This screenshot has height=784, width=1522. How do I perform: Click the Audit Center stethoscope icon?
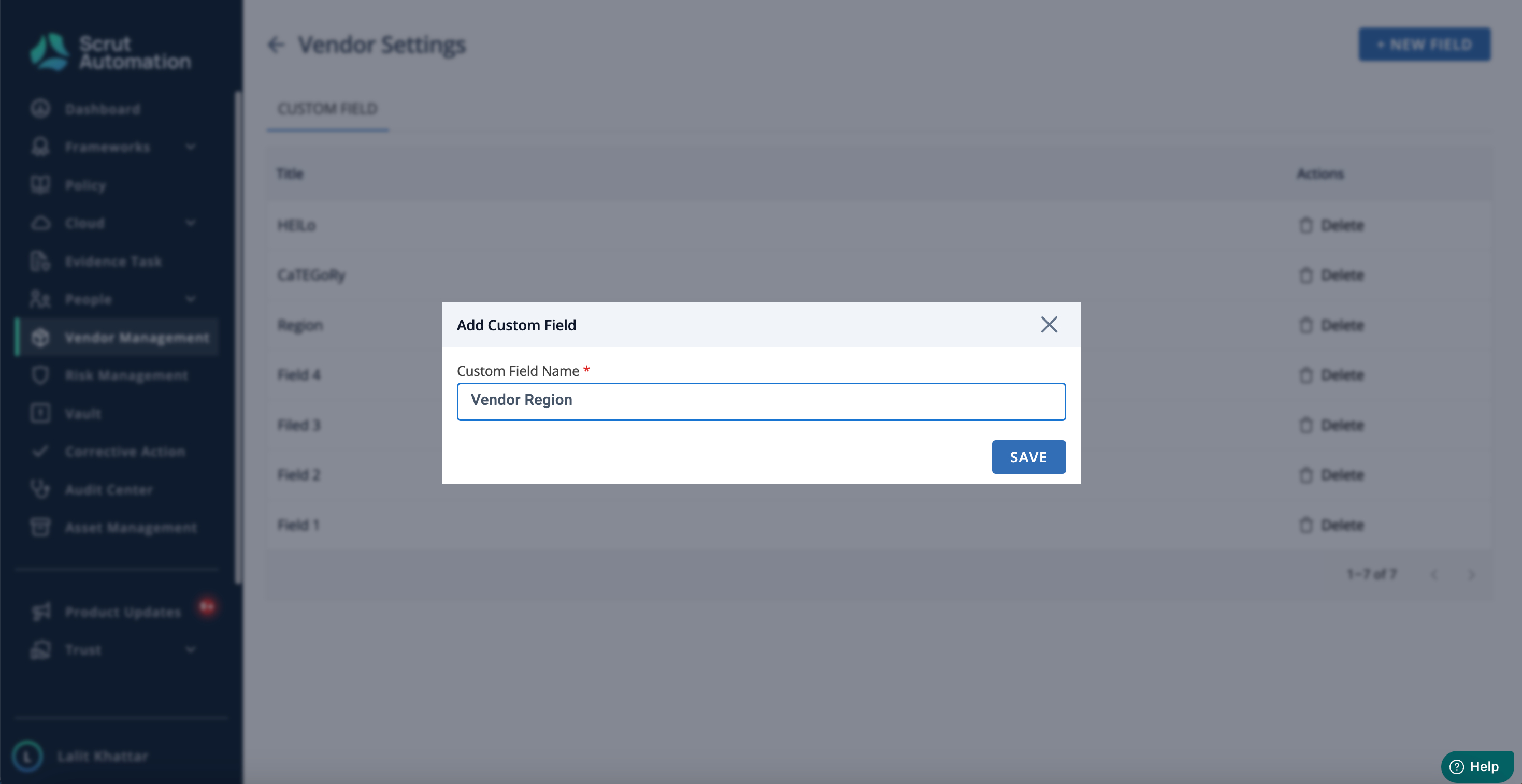click(40, 489)
